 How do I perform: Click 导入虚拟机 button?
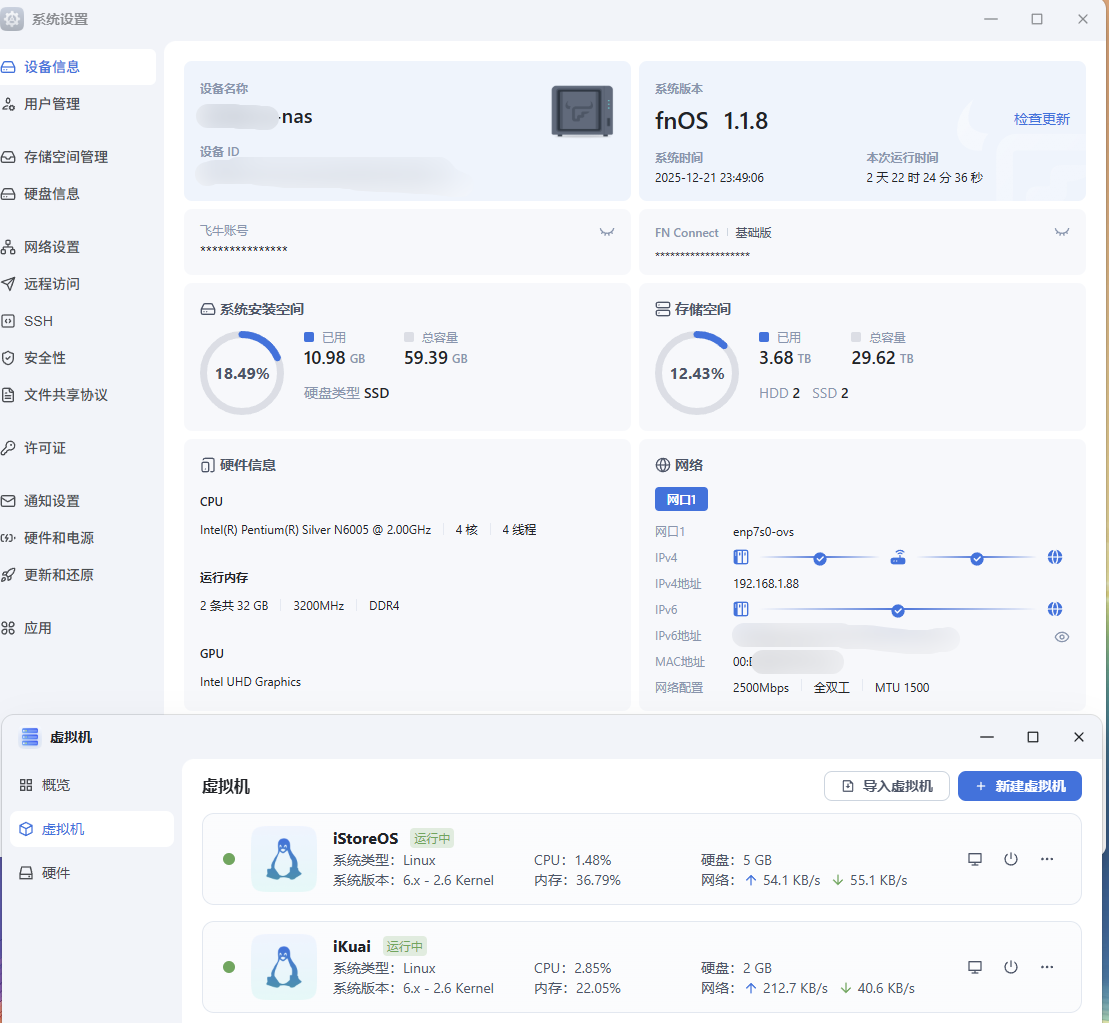click(x=886, y=786)
